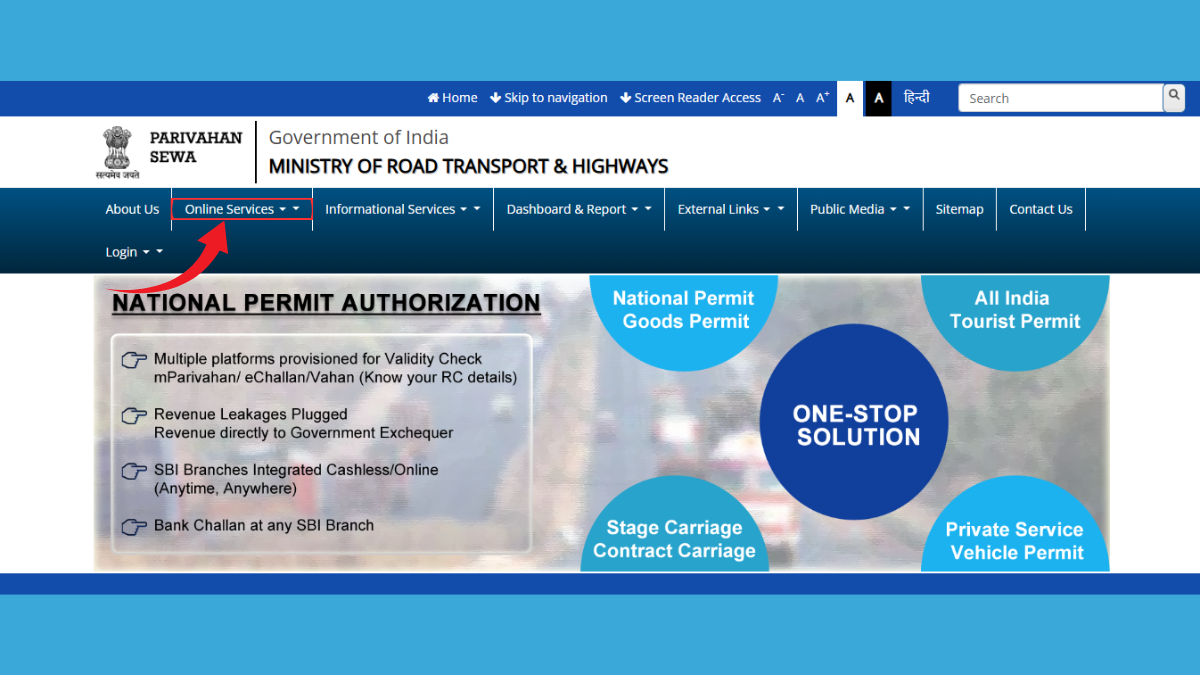Click 'Multiple platforms provisioned for Validity Check' text
Image resolution: width=1200 pixels, height=675 pixels.
coord(318,359)
